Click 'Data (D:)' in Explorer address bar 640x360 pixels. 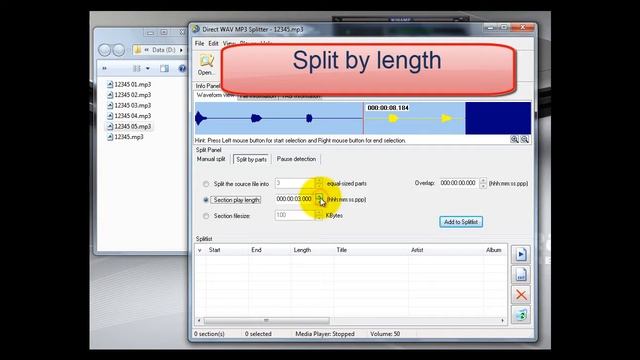[x=164, y=50]
